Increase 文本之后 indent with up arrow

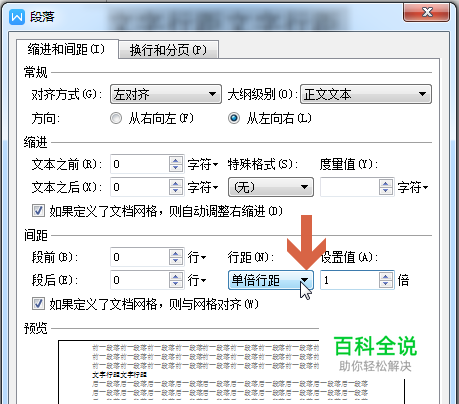pyautogui.click(x=176, y=183)
